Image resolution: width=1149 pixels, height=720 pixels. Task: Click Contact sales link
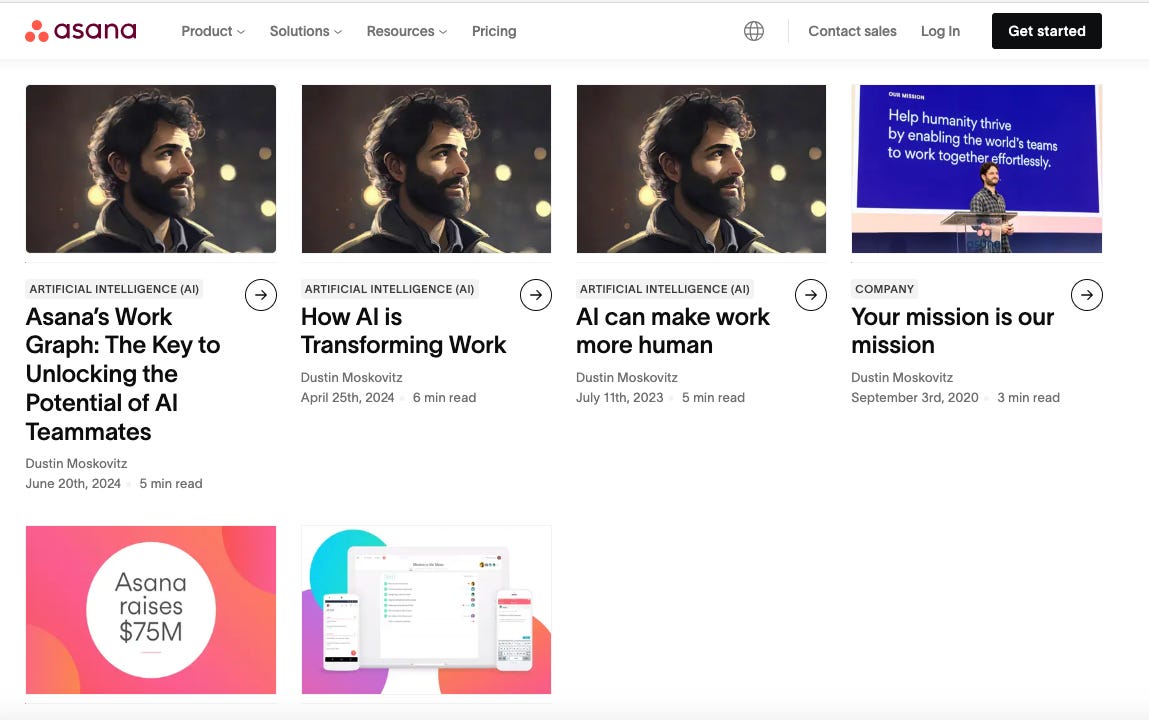click(852, 31)
